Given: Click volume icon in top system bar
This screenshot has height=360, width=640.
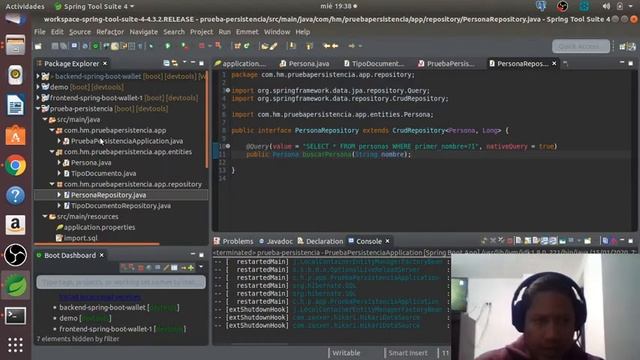Looking at the screenshot, I should coord(606,6).
